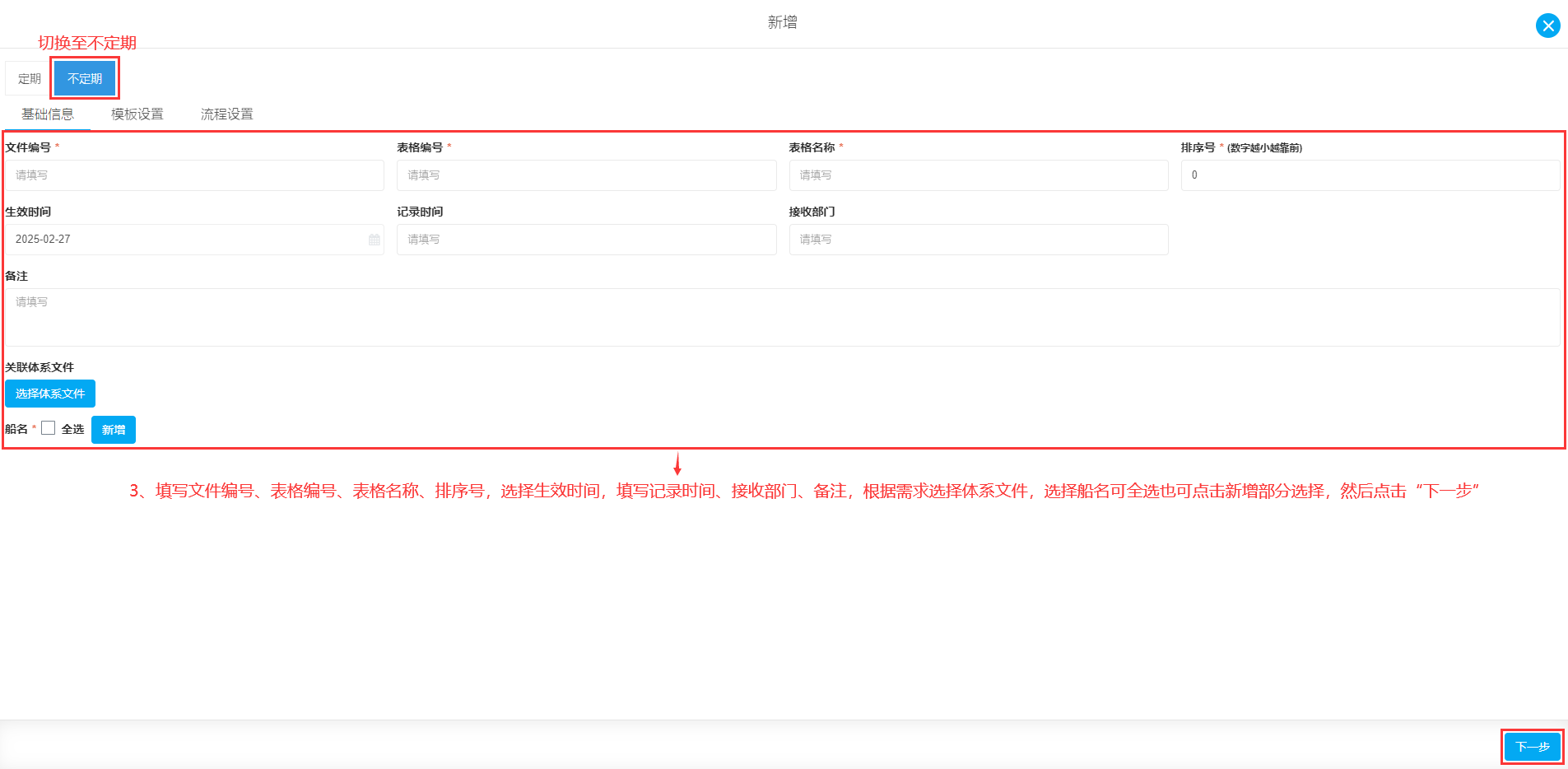Click the 排序号 field showing 0
The height and width of the screenshot is (769, 1568).
coord(1370,175)
